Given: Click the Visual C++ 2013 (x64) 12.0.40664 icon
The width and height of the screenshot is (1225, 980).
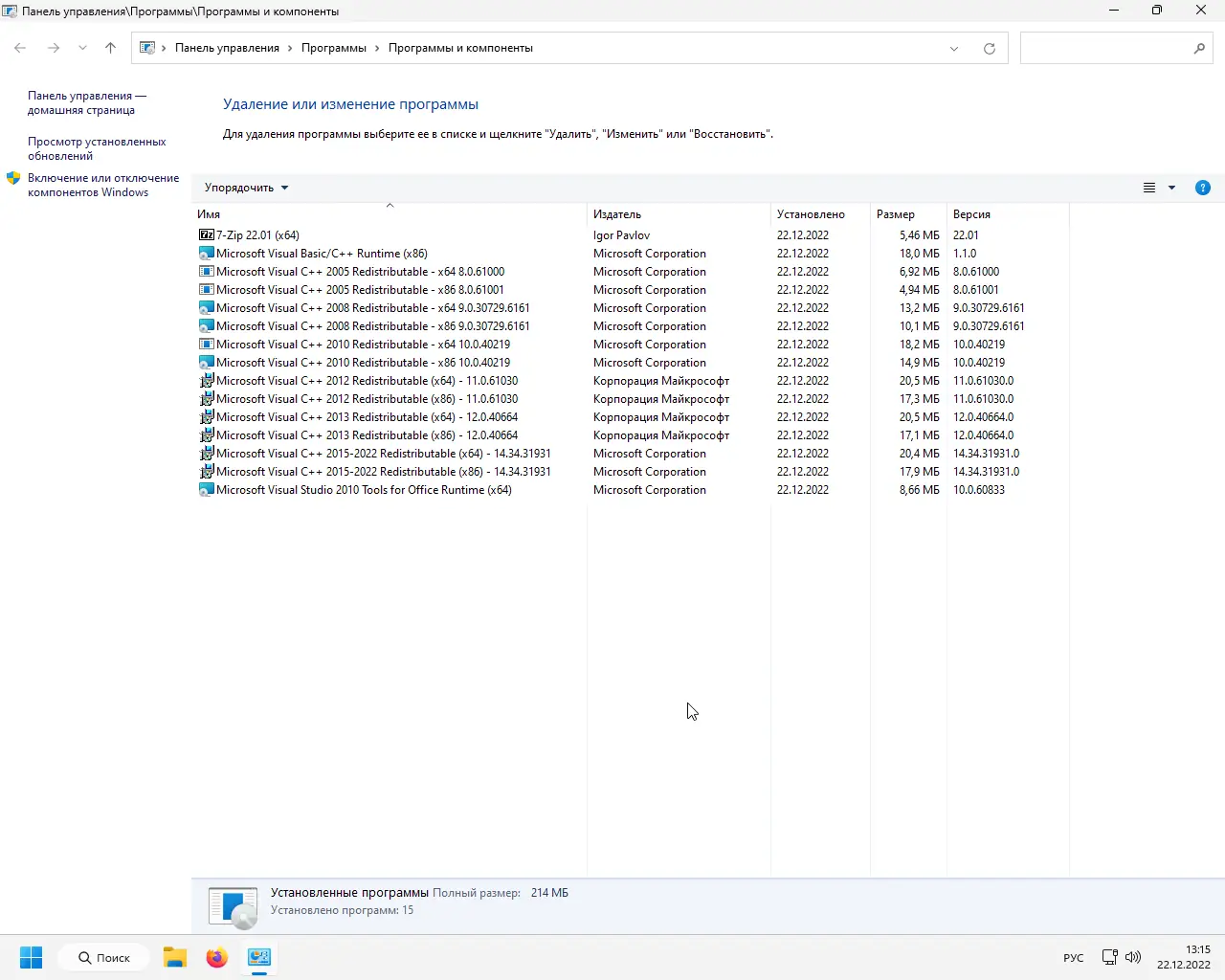Looking at the screenshot, I should pyautogui.click(x=206, y=417).
